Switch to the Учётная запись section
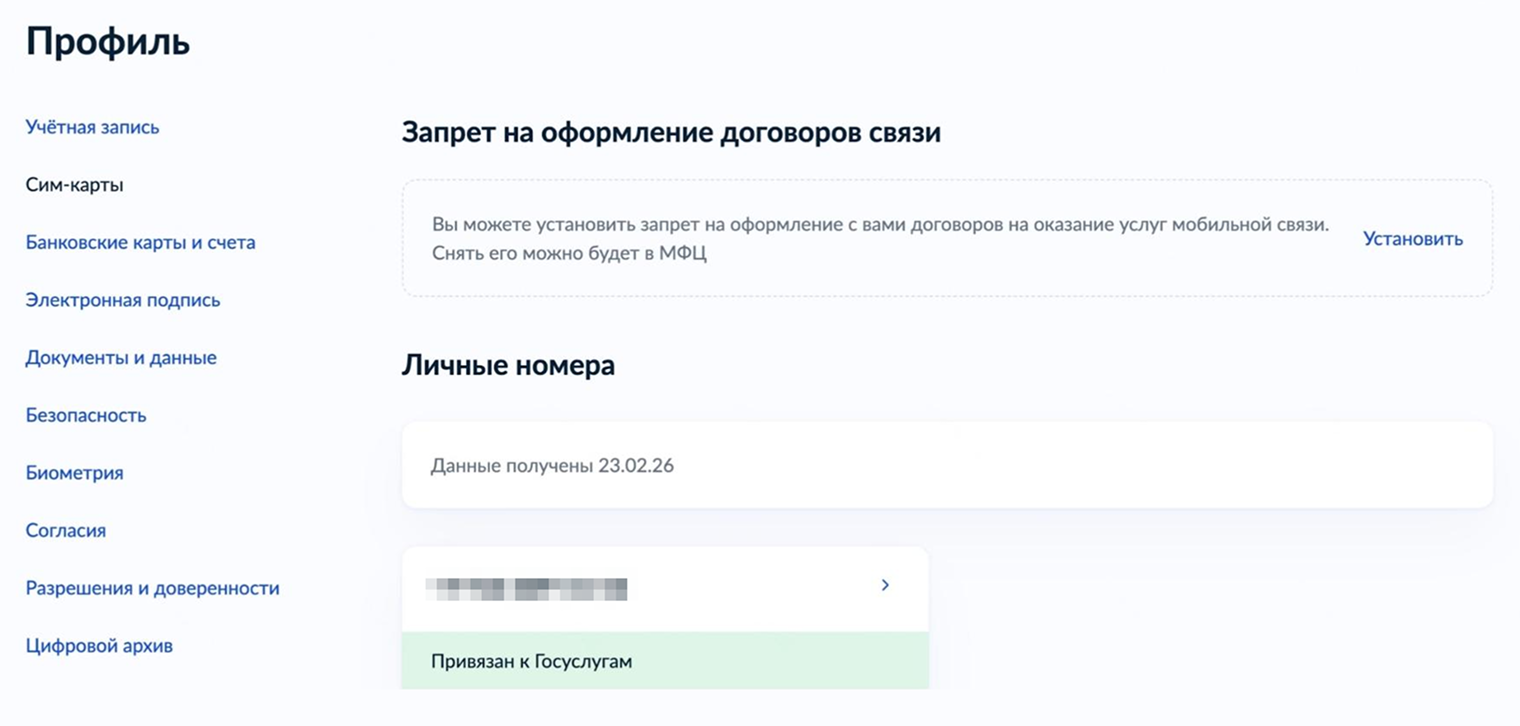Viewport: 1520px width, 726px height. (92, 127)
